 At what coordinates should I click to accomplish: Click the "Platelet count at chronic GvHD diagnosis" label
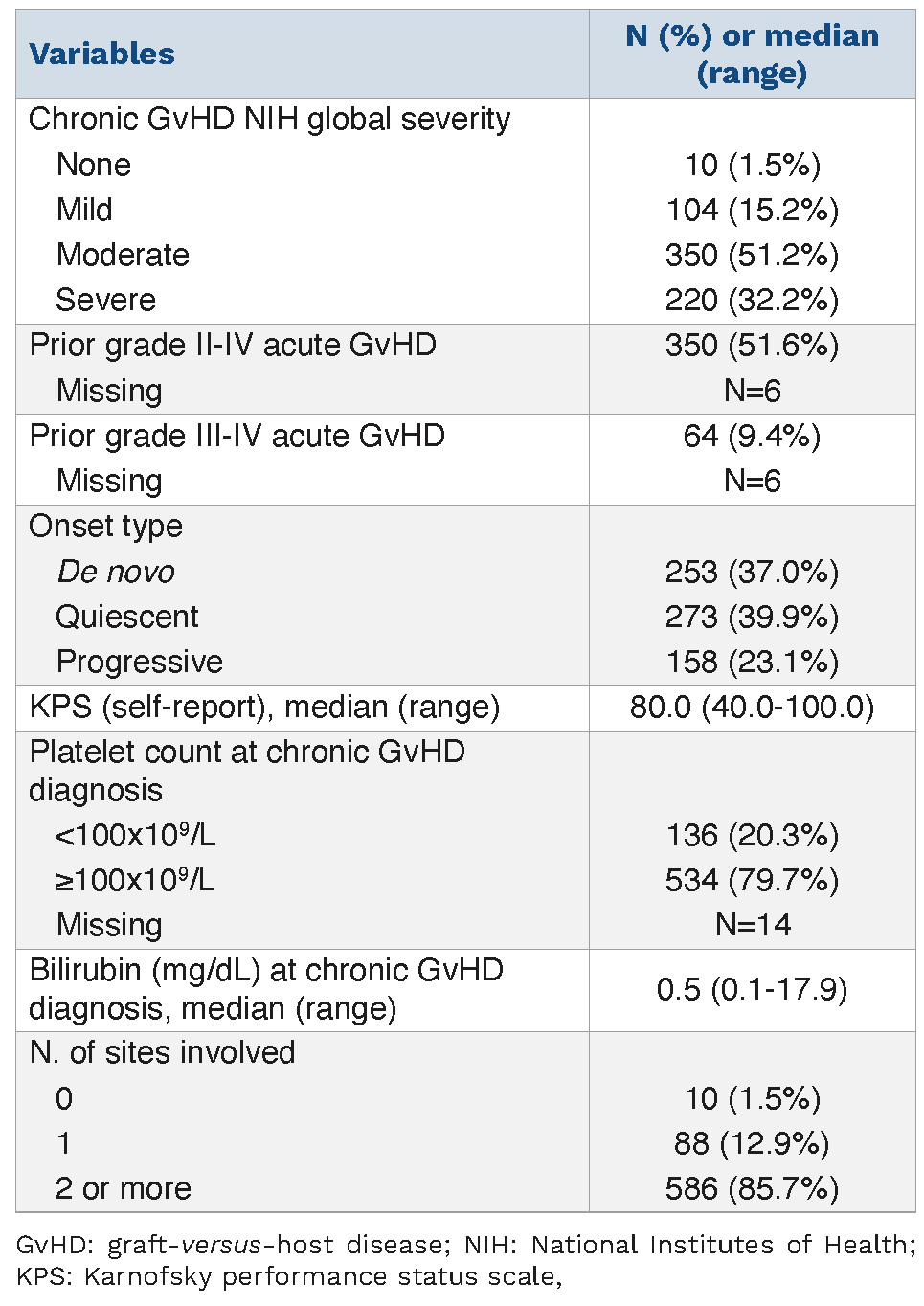click(247, 771)
